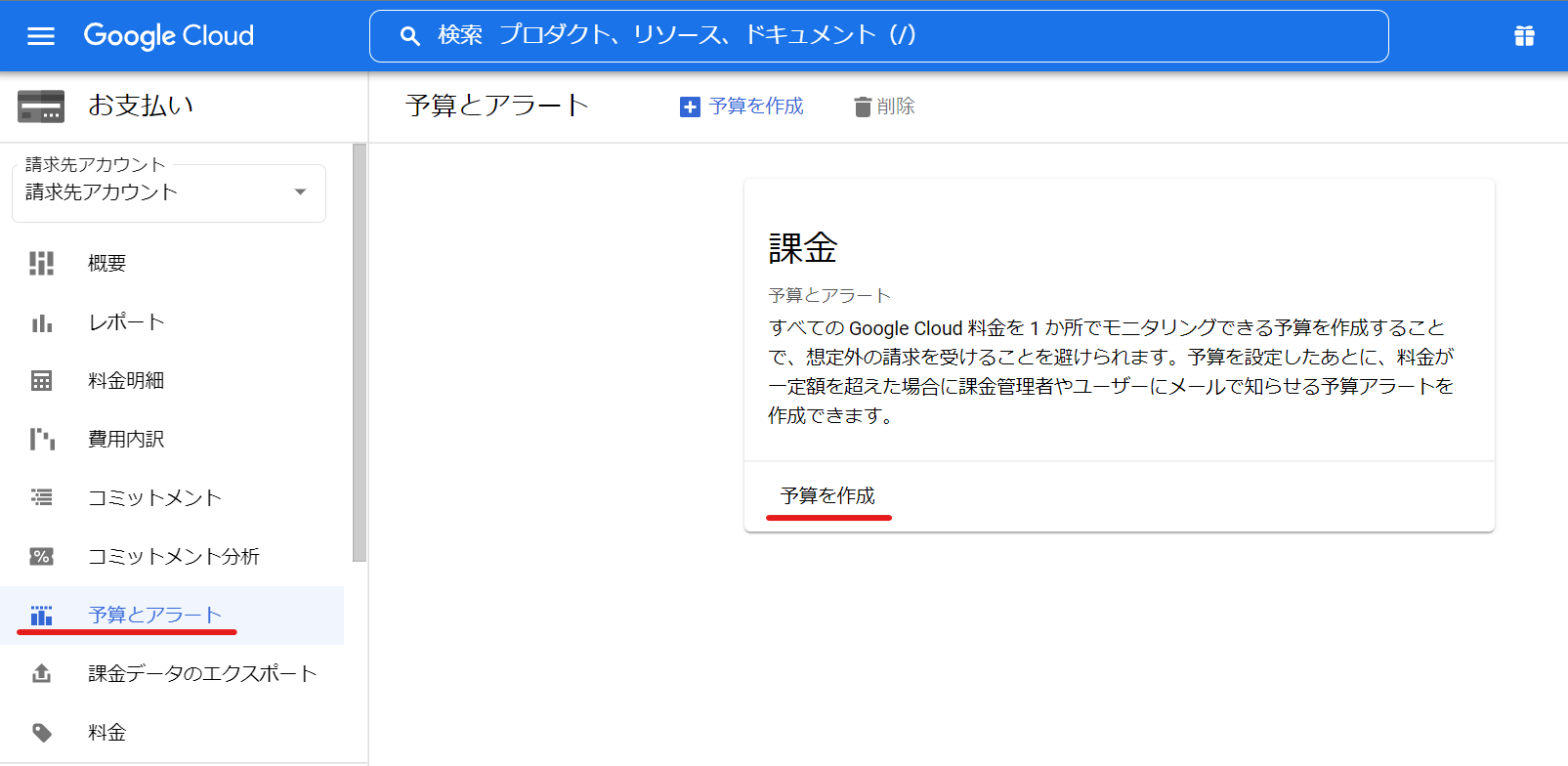Click the 概要 overview dashboard icon
The height and width of the screenshot is (766, 1568).
click(41, 263)
